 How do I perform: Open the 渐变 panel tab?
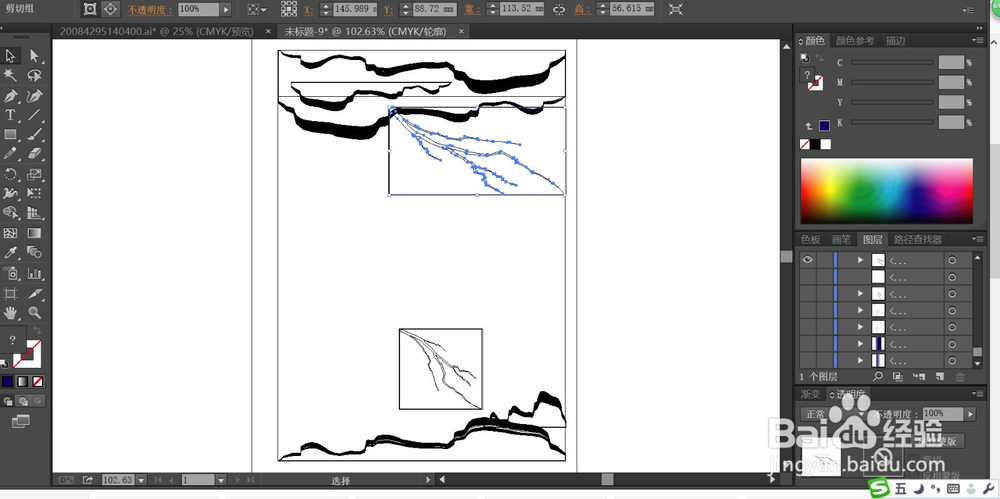811,394
